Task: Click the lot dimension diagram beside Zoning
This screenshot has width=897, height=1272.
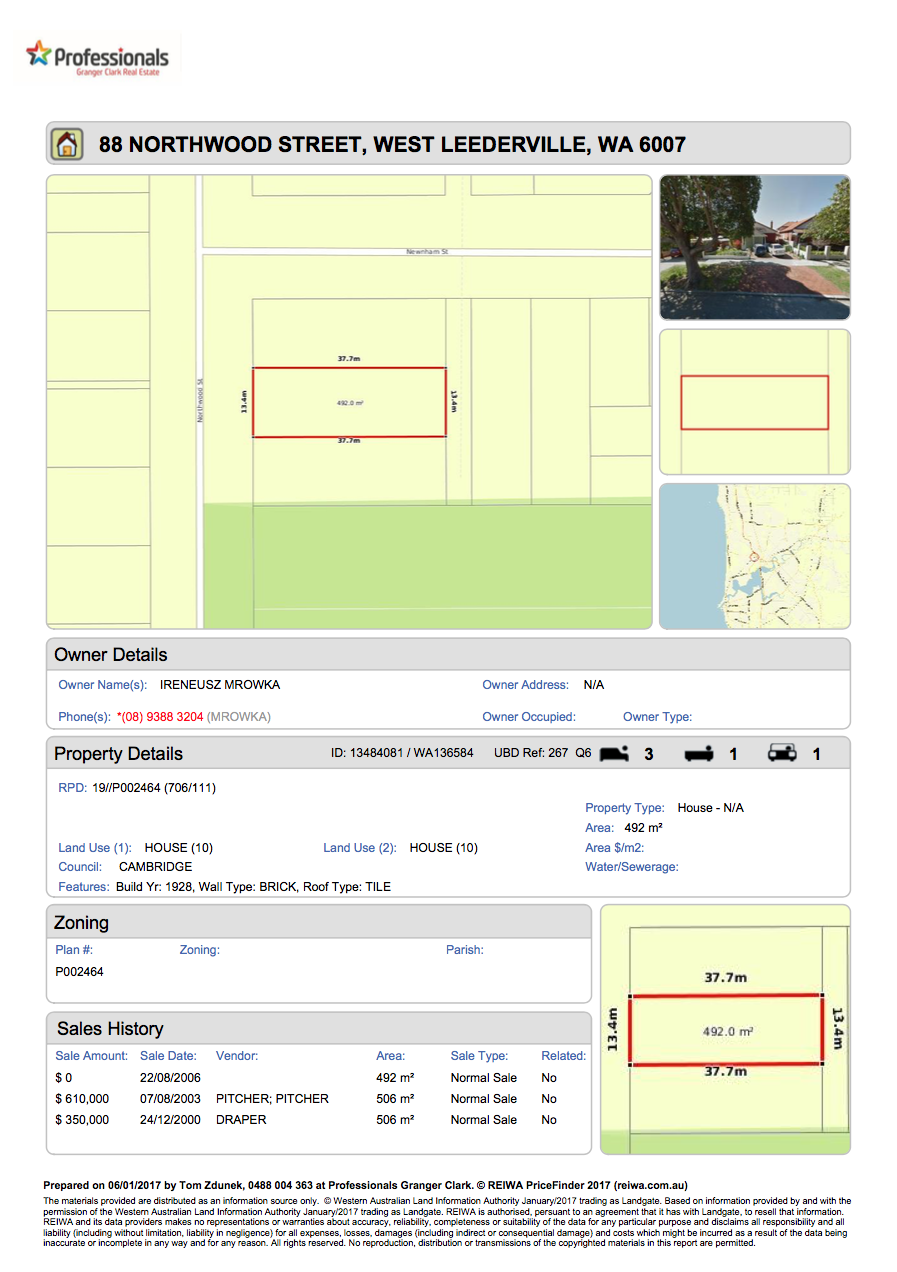Action: [725, 1030]
